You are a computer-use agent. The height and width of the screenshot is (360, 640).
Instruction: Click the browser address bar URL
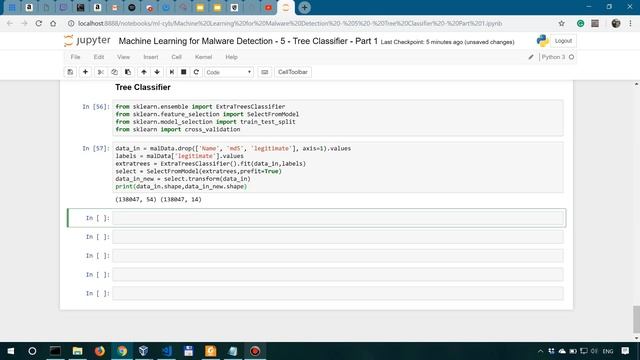[290, 24]
